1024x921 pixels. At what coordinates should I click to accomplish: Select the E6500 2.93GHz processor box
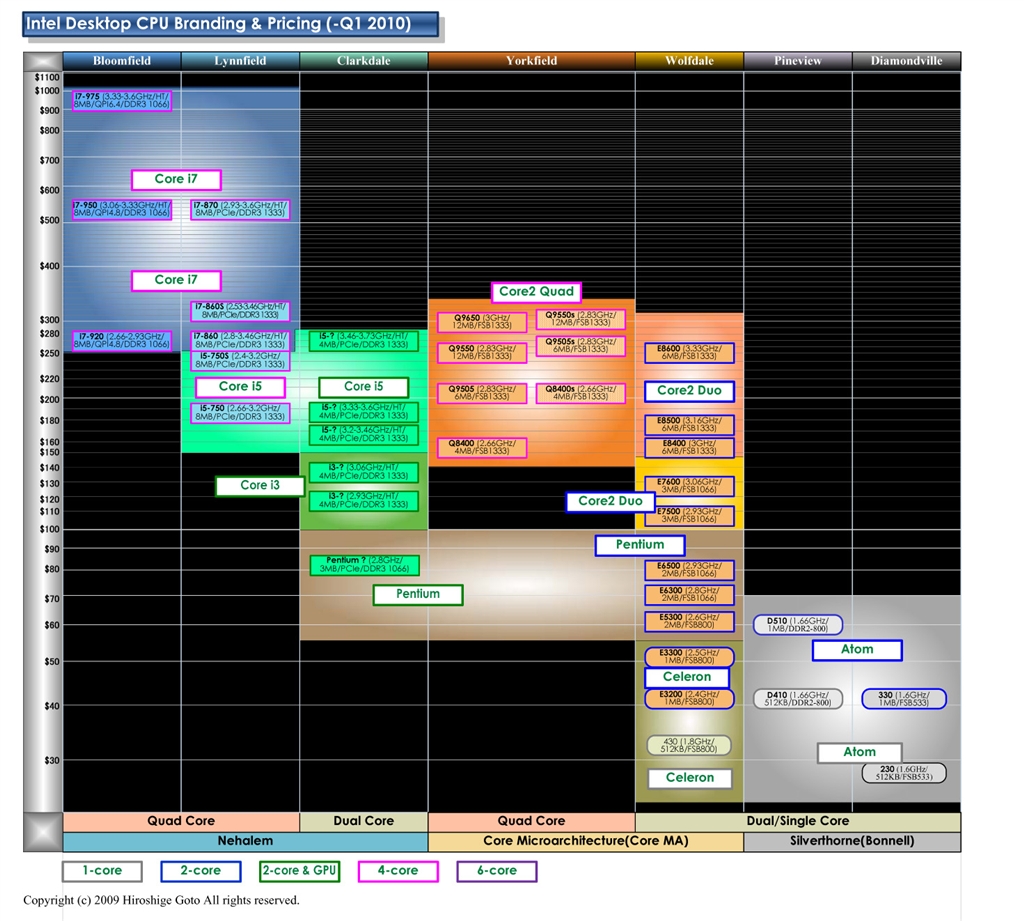pyautogui.click(x=689, y=570)
